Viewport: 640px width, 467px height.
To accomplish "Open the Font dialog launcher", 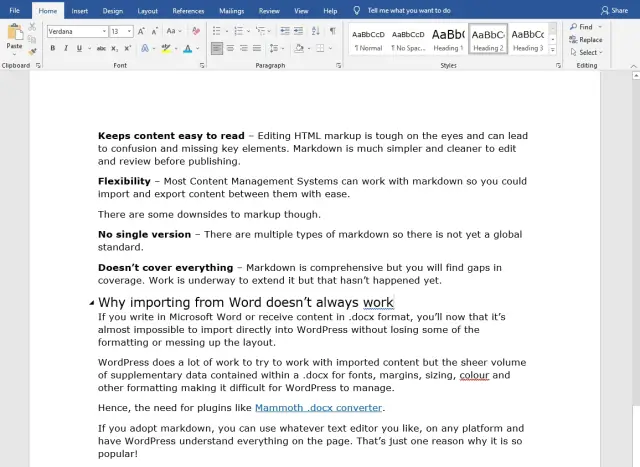I will tap(202, 65).
